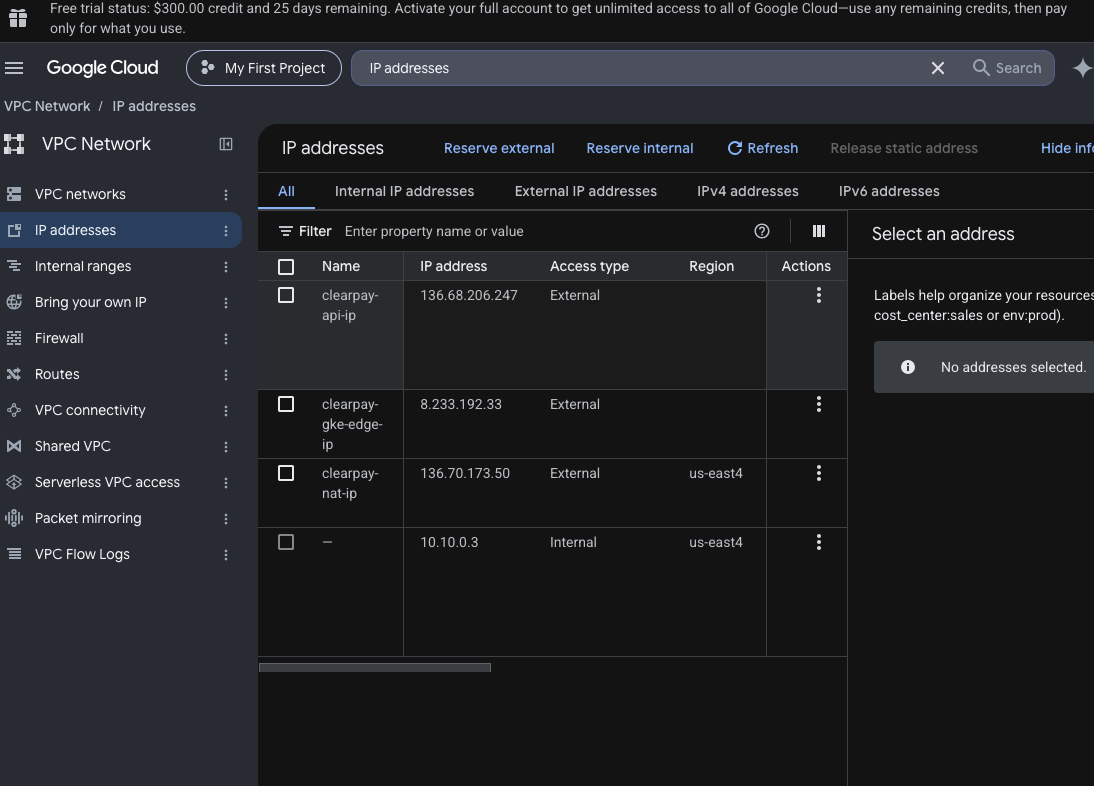Switch to the All tab
The height and width of the screenshot is (786, 1094).
(x=286, y=191)
